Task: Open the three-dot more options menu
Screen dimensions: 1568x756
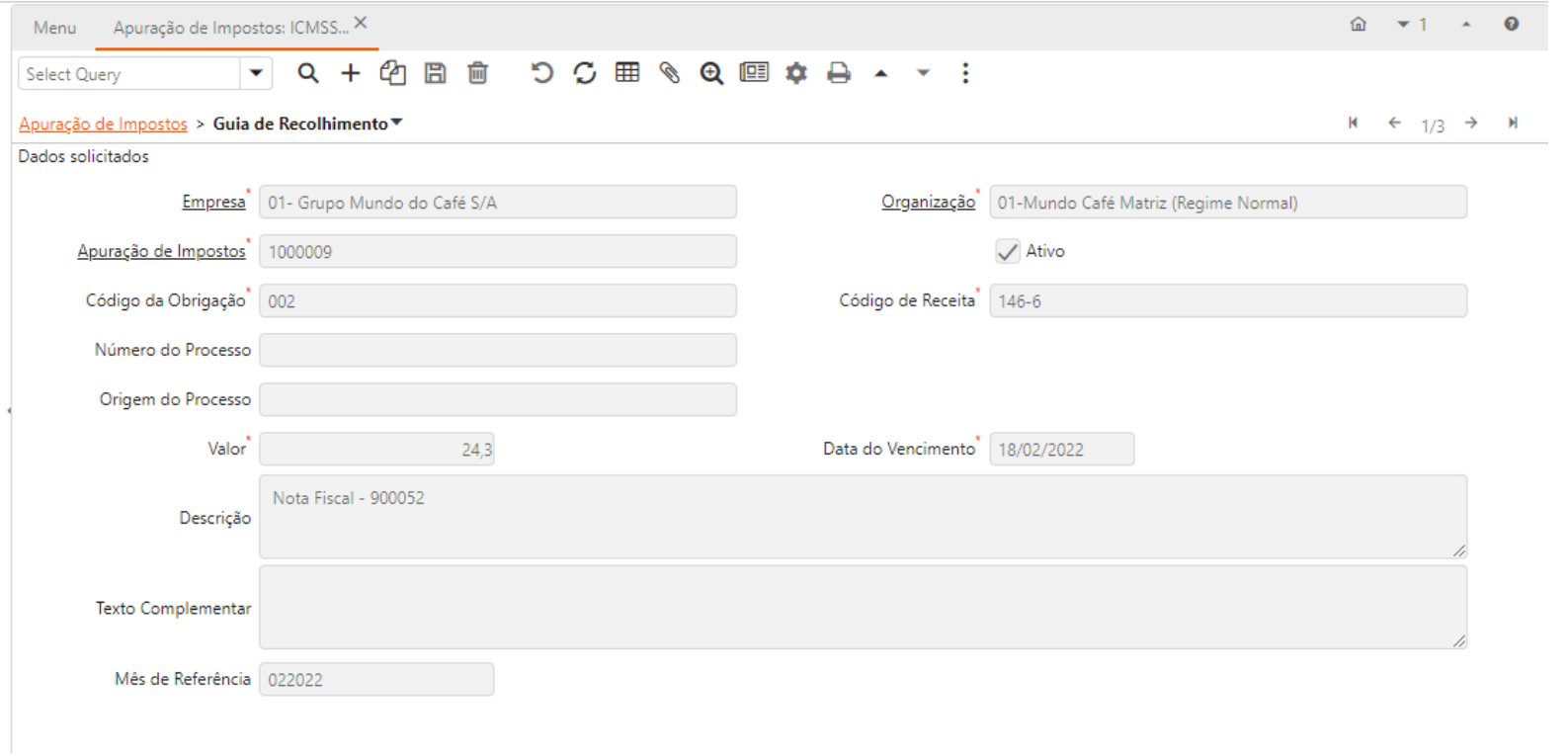Action: (965, 73)
